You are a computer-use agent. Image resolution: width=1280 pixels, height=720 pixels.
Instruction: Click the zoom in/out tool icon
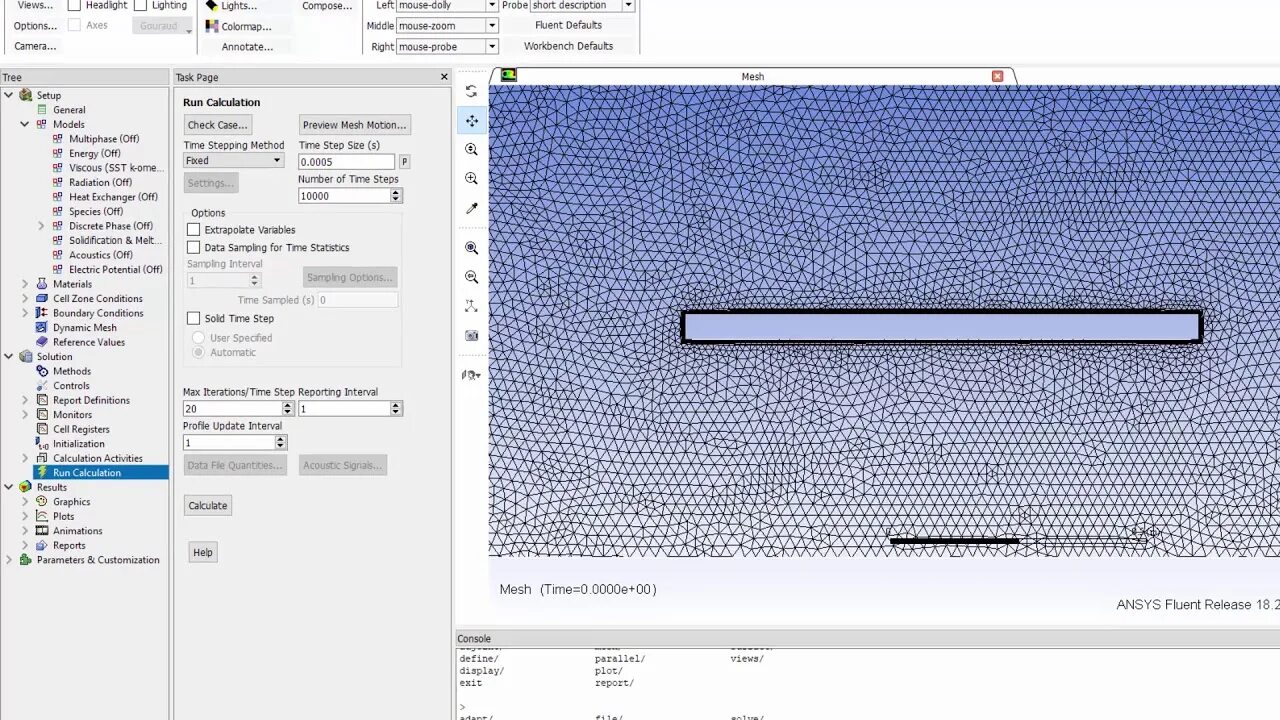(x=471, y=149)
